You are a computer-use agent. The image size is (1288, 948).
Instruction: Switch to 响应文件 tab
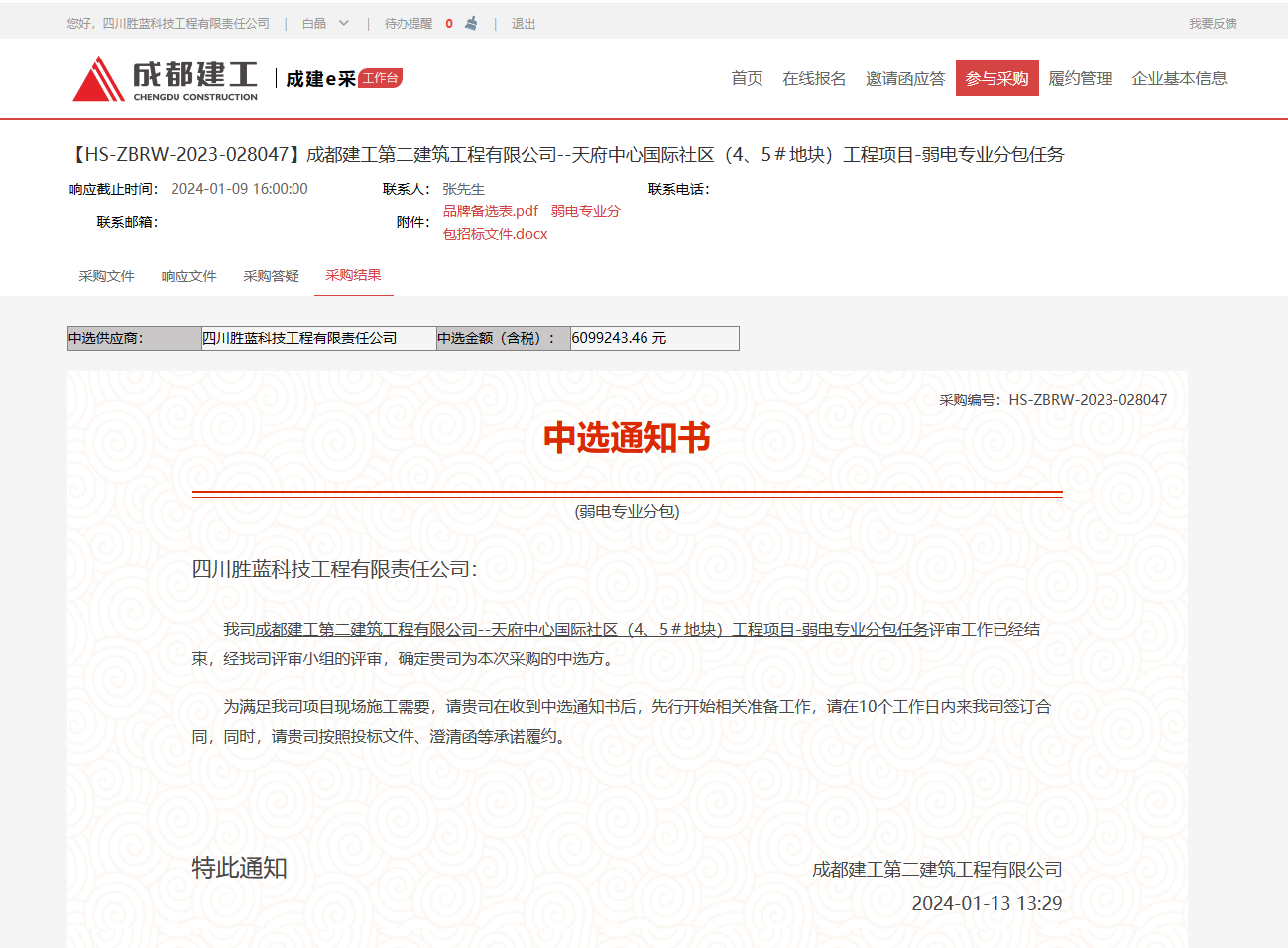(188, 276)
